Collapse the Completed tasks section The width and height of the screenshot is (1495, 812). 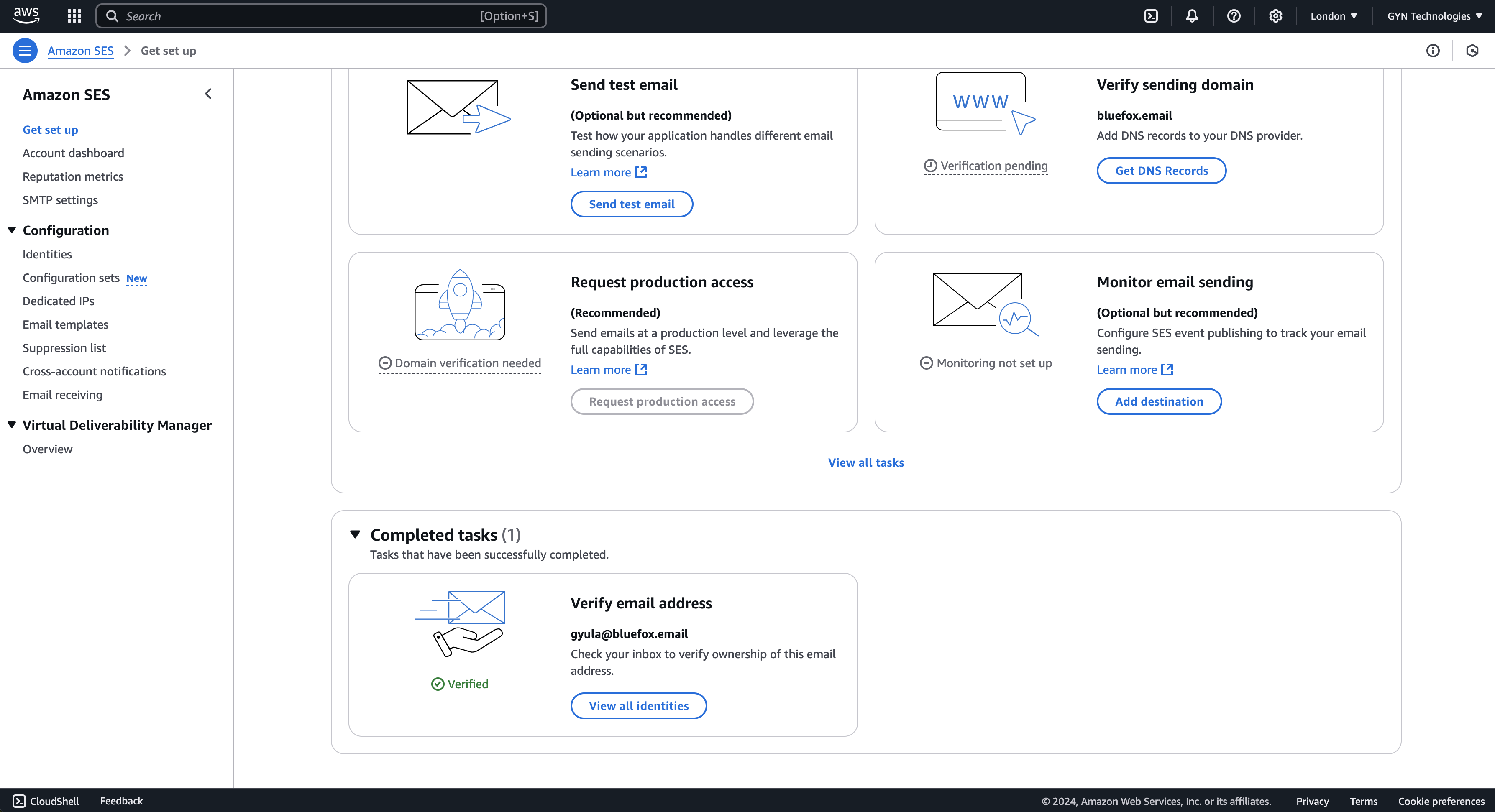356,534
